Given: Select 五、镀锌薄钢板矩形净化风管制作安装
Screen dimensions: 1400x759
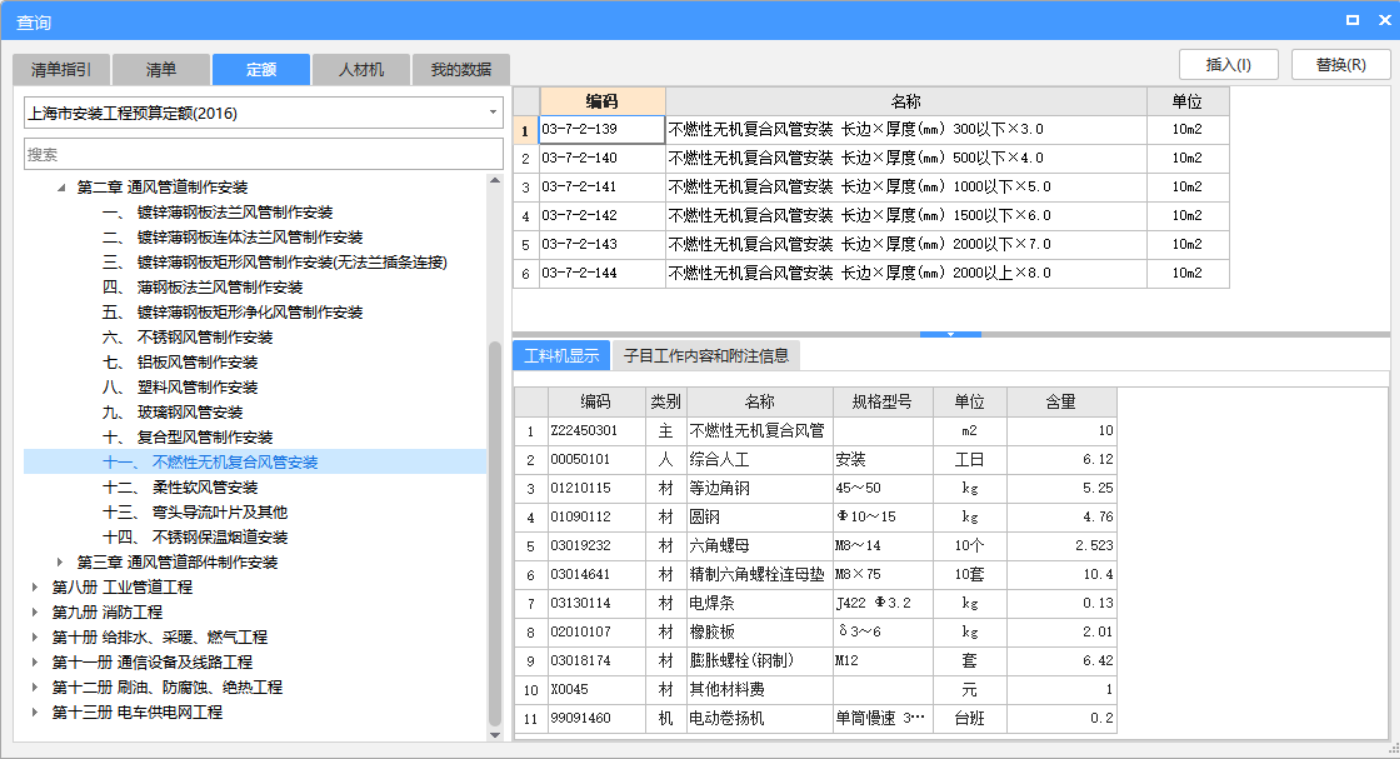Looking at the screenshot, I should (233, 312).
